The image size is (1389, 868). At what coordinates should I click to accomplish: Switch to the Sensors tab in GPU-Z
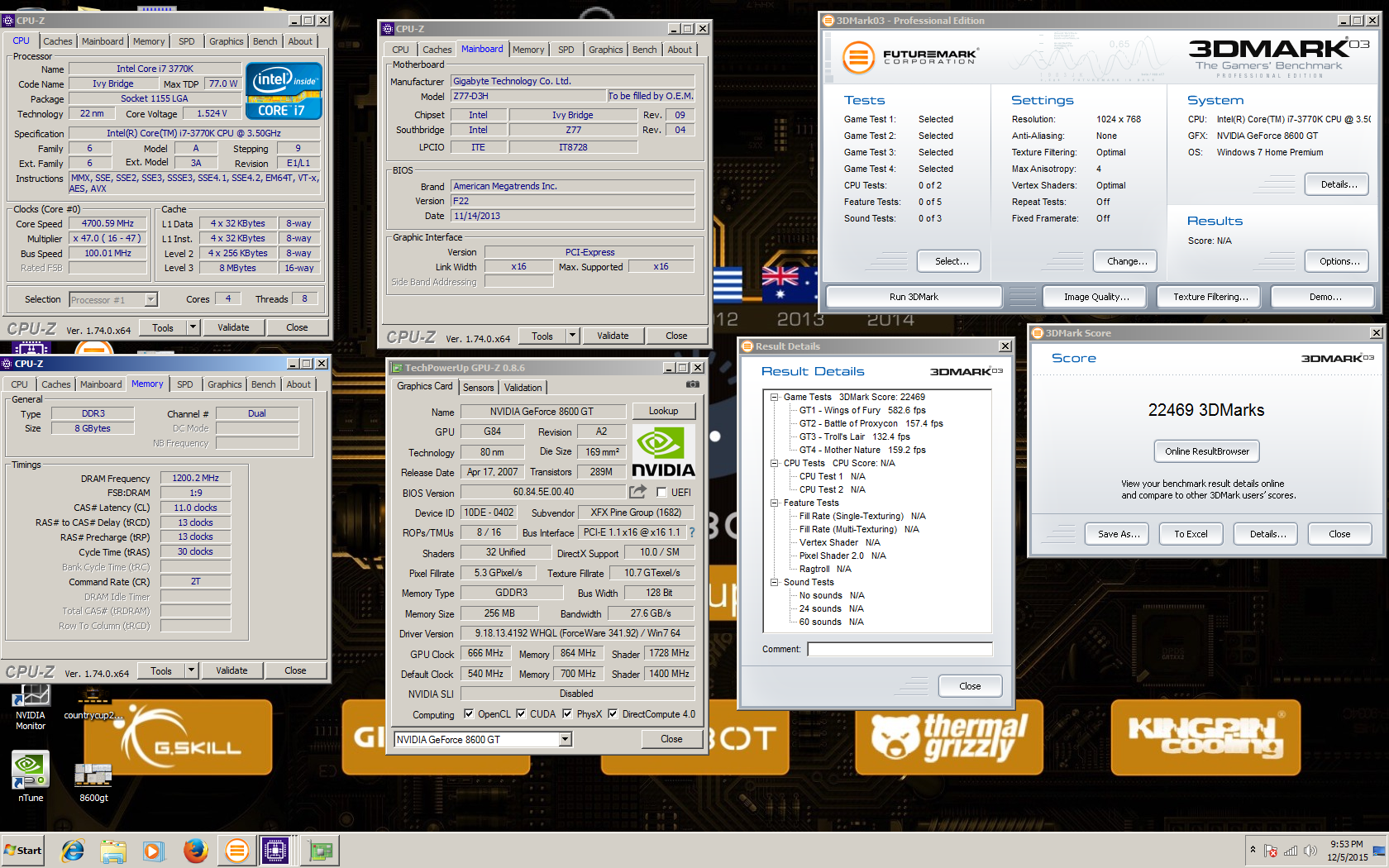[x=478, y=388]
